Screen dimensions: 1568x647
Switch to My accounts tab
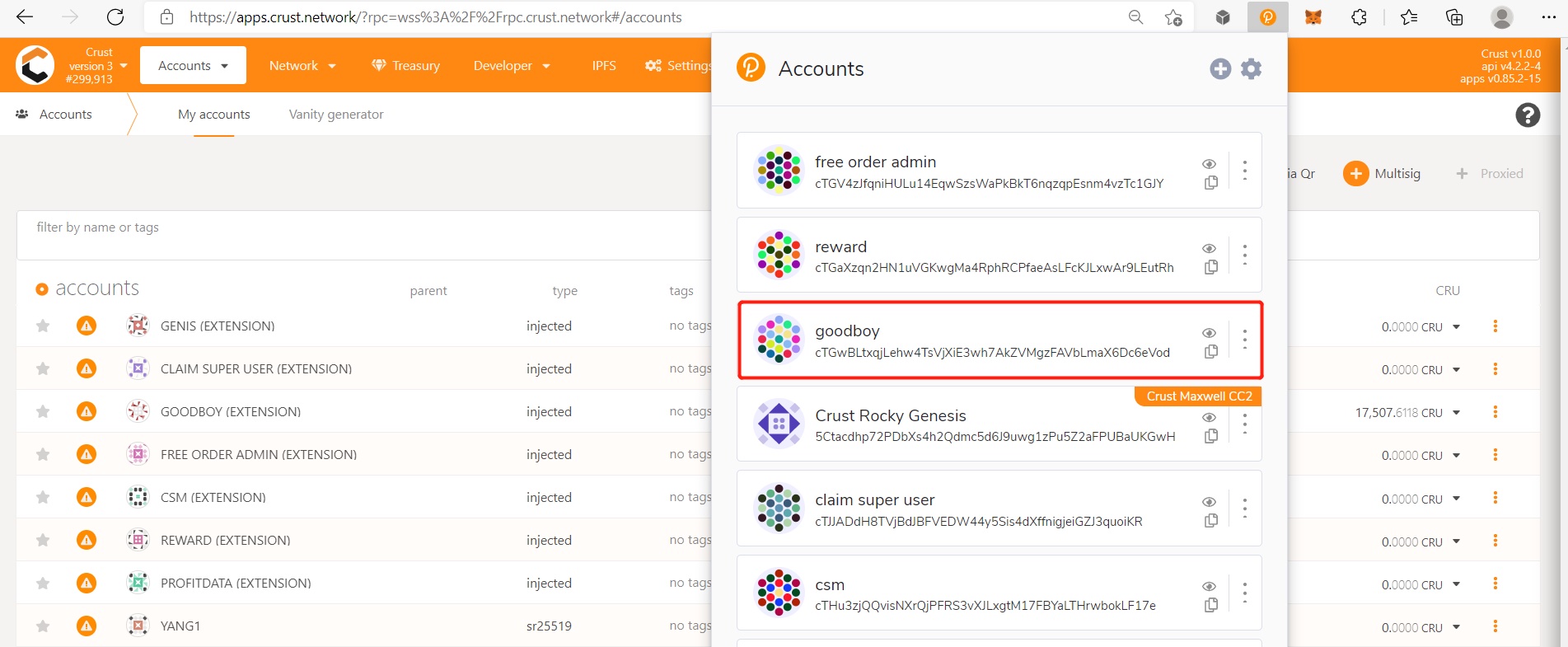[x=214, y=115]
